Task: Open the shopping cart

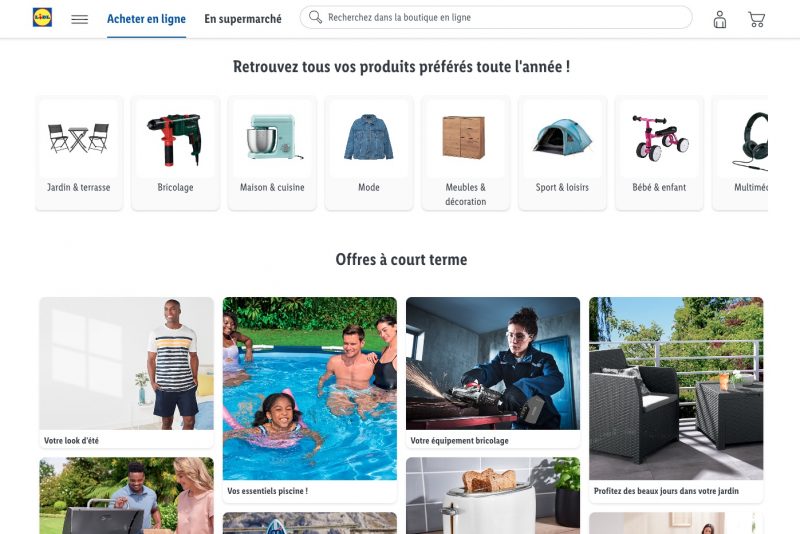Action: pos(756,19)
